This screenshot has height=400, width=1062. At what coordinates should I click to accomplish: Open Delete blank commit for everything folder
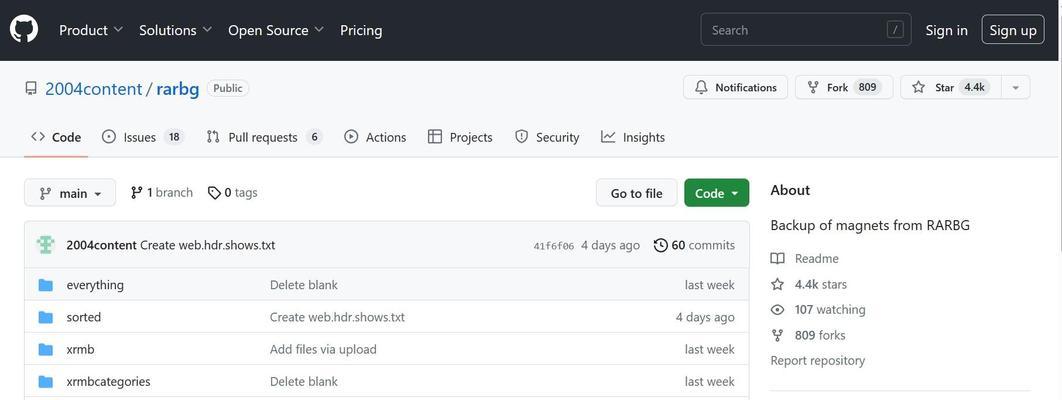click(303, 285)
